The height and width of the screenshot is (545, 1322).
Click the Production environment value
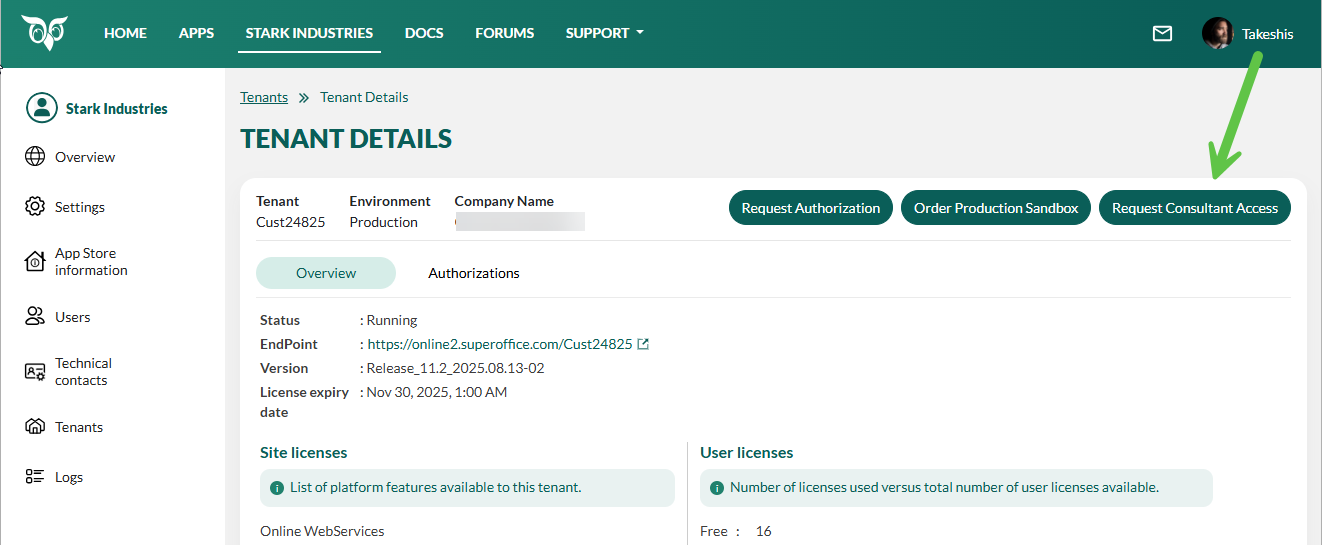pyautogui.click(x=383, y=222)
